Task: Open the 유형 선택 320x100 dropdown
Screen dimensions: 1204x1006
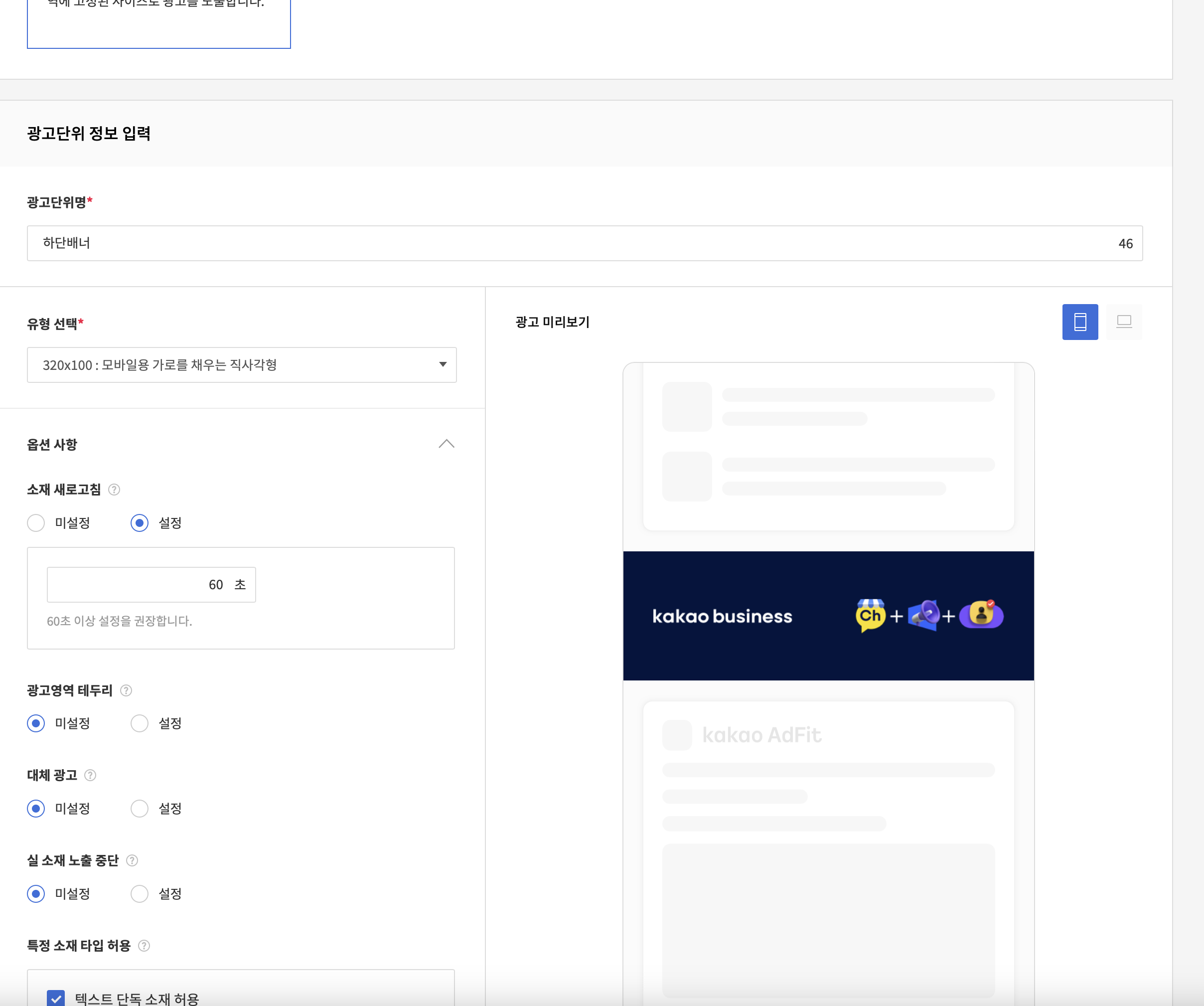Action: tap(241, 365)
